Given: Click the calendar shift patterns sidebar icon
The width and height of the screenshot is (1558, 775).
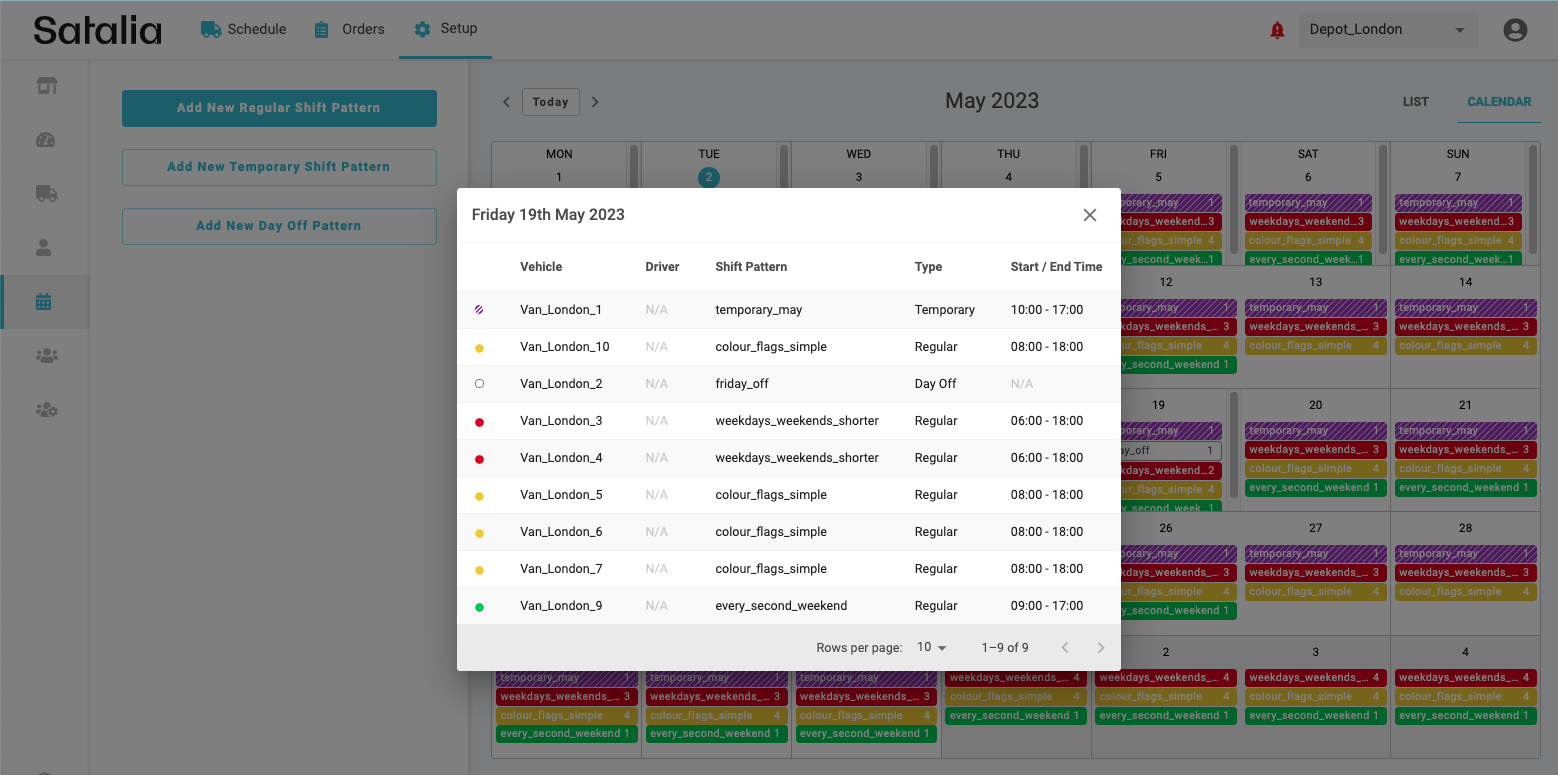Looking at the screenshot, I should 44,301.
